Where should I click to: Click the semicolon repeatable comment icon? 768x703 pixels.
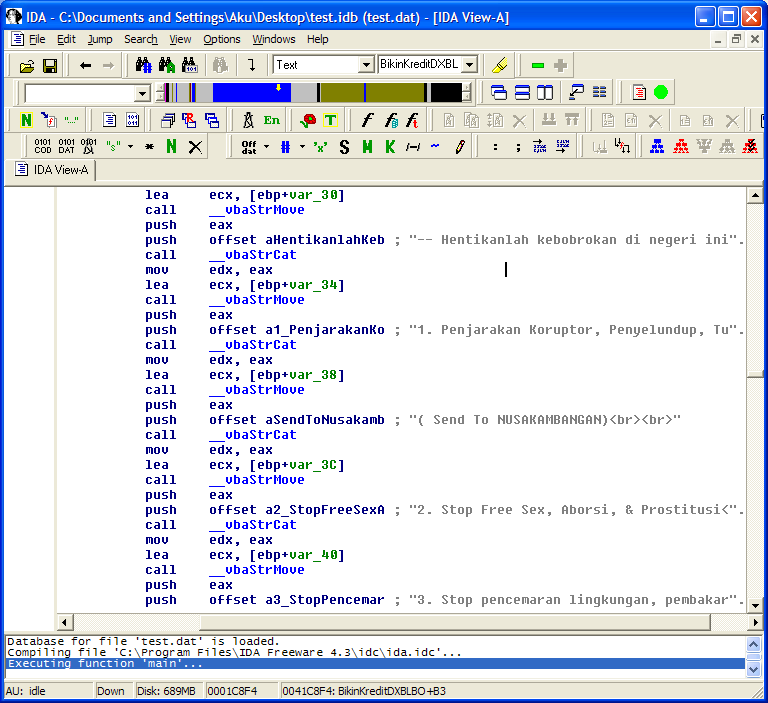click(x=518, y=147)
